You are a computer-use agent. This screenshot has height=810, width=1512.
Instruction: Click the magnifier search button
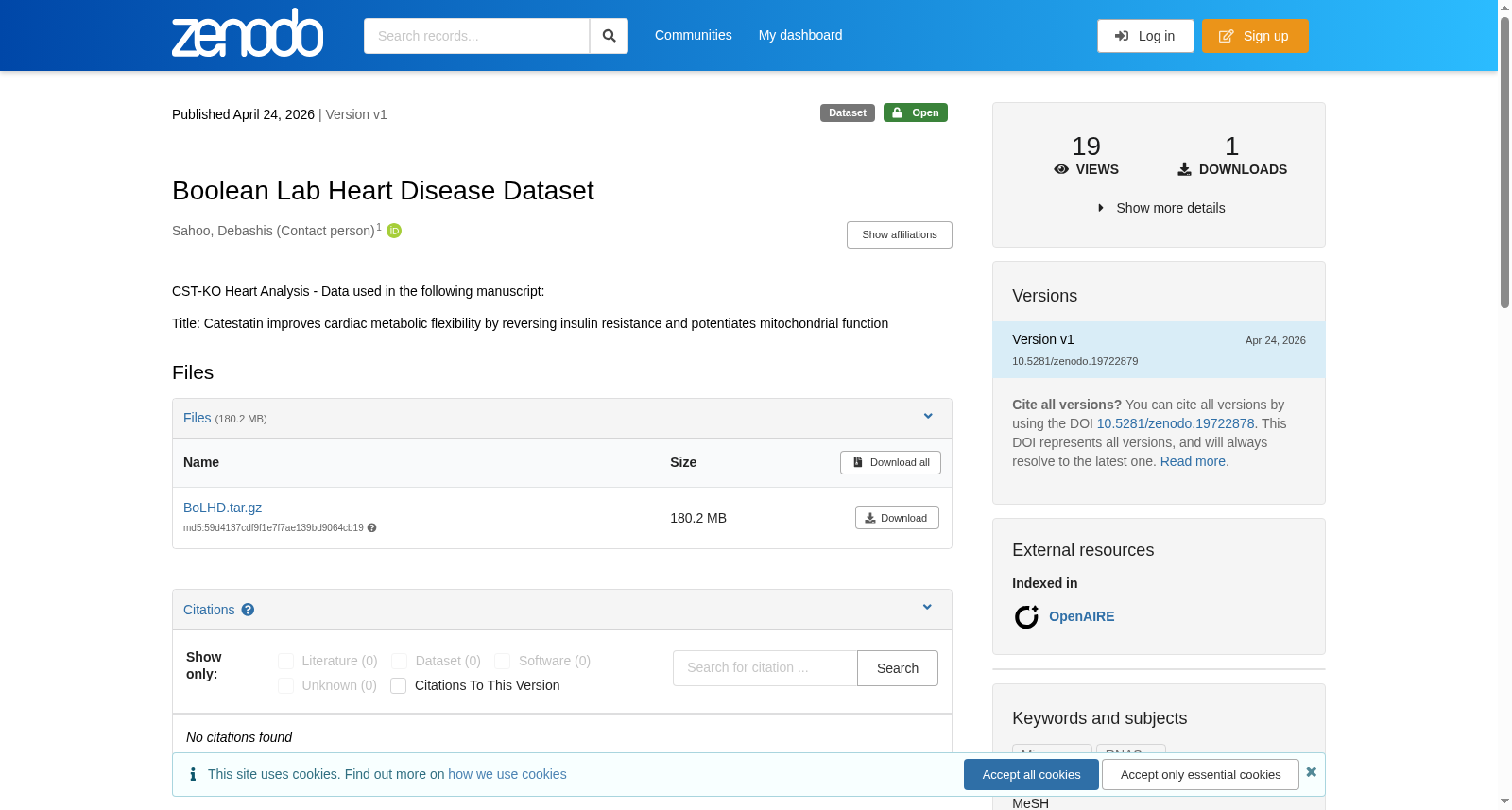(609, 36)
